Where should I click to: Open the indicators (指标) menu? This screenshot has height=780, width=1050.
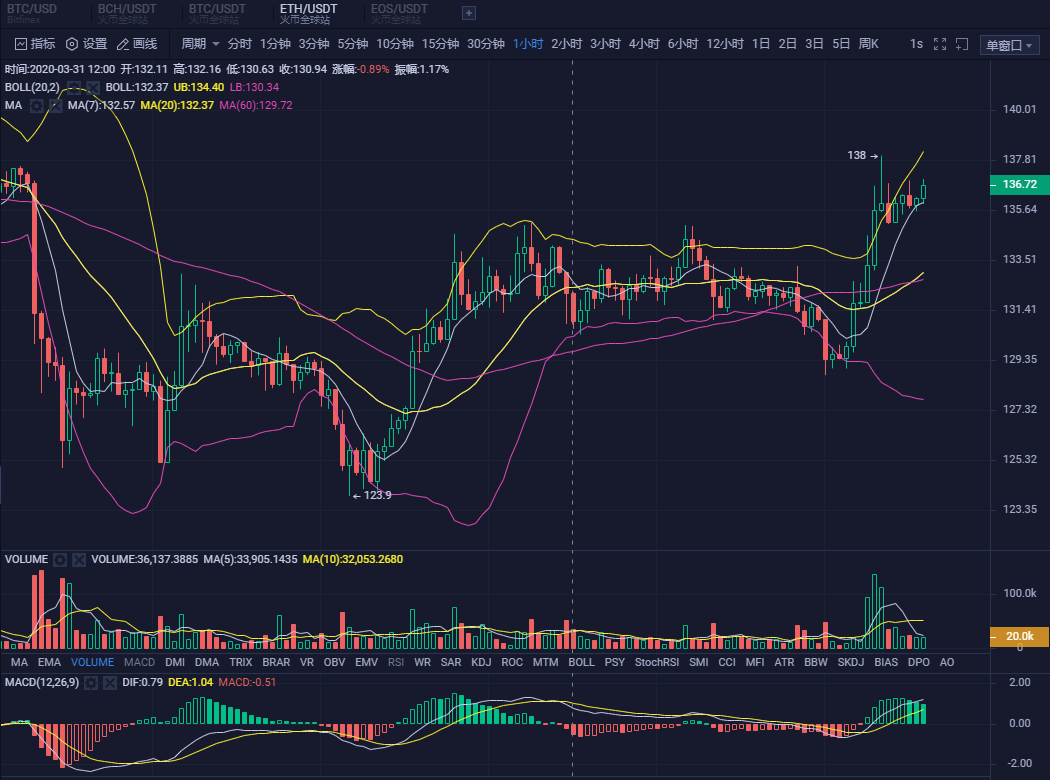pyautogui.click(x=34, y=44)
